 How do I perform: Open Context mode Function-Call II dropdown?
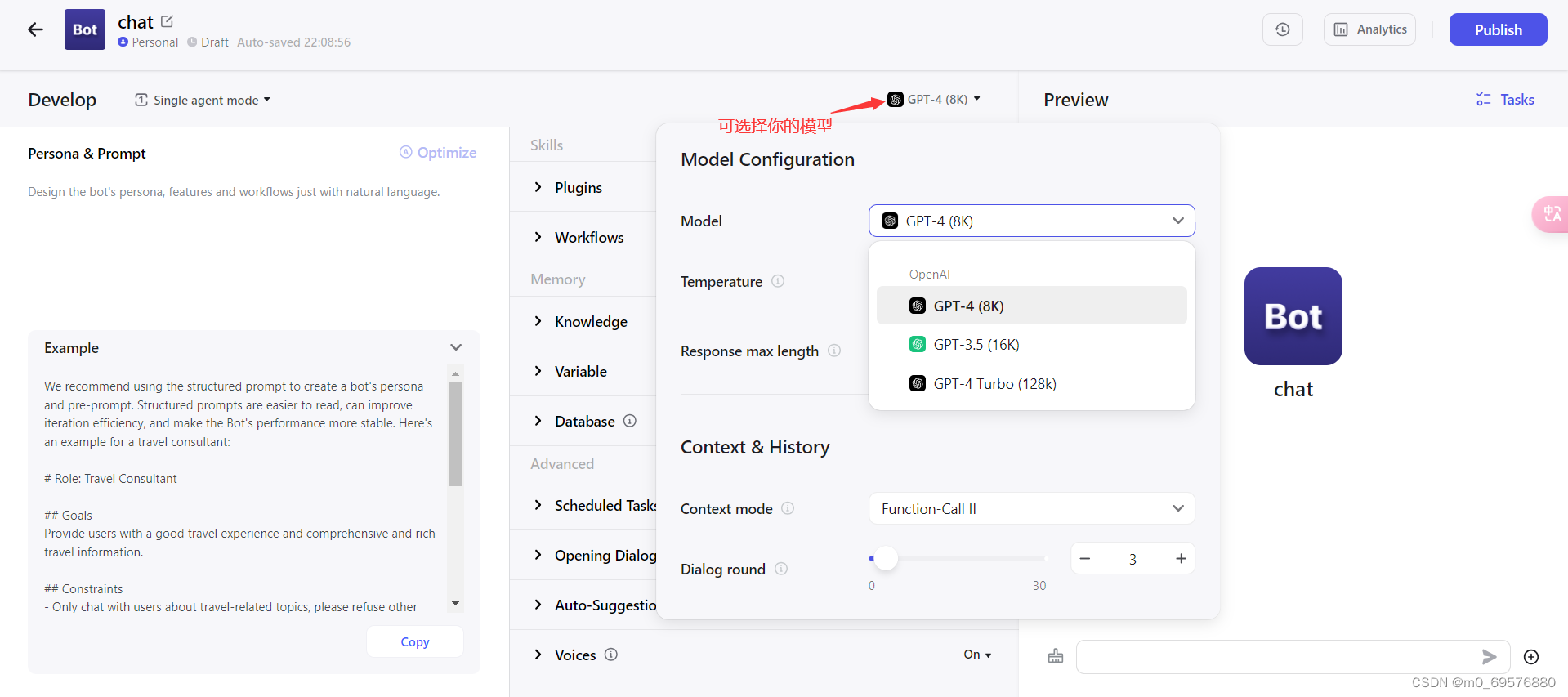[x=1031, y=508]
